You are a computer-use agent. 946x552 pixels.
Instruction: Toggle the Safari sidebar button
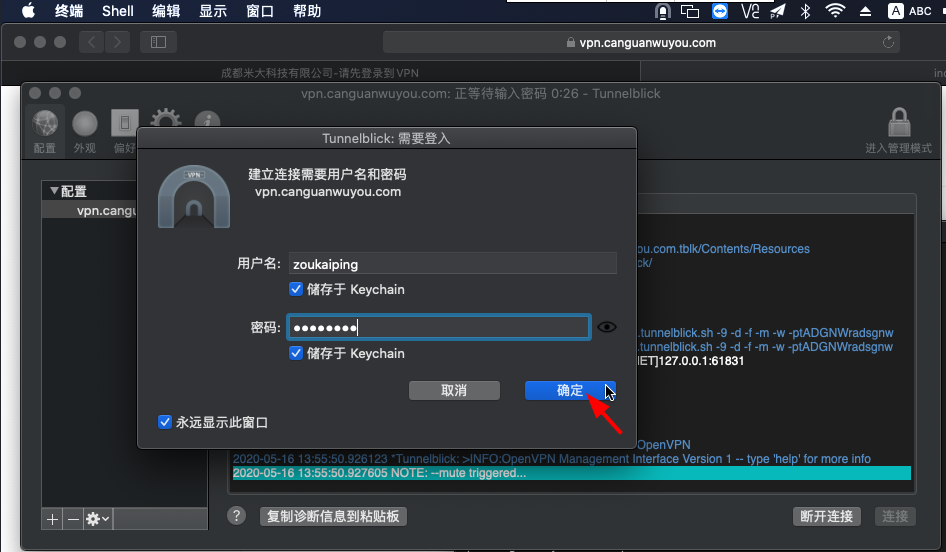point(158,42)
